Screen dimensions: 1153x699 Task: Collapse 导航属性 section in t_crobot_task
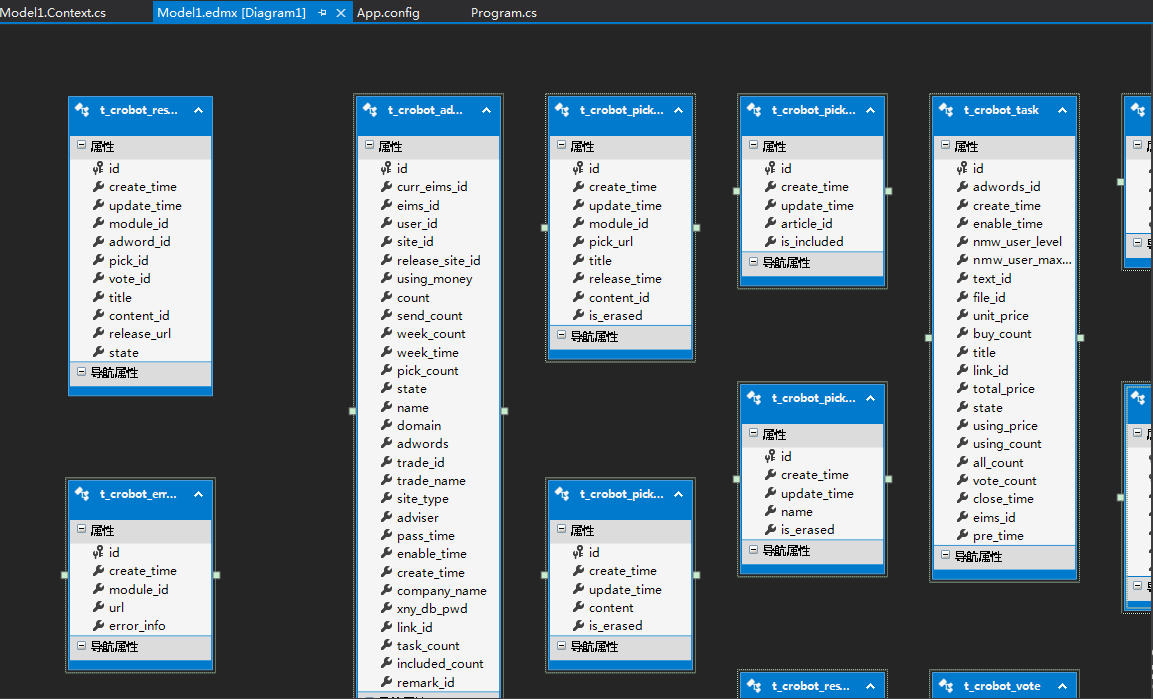[945, 556]
